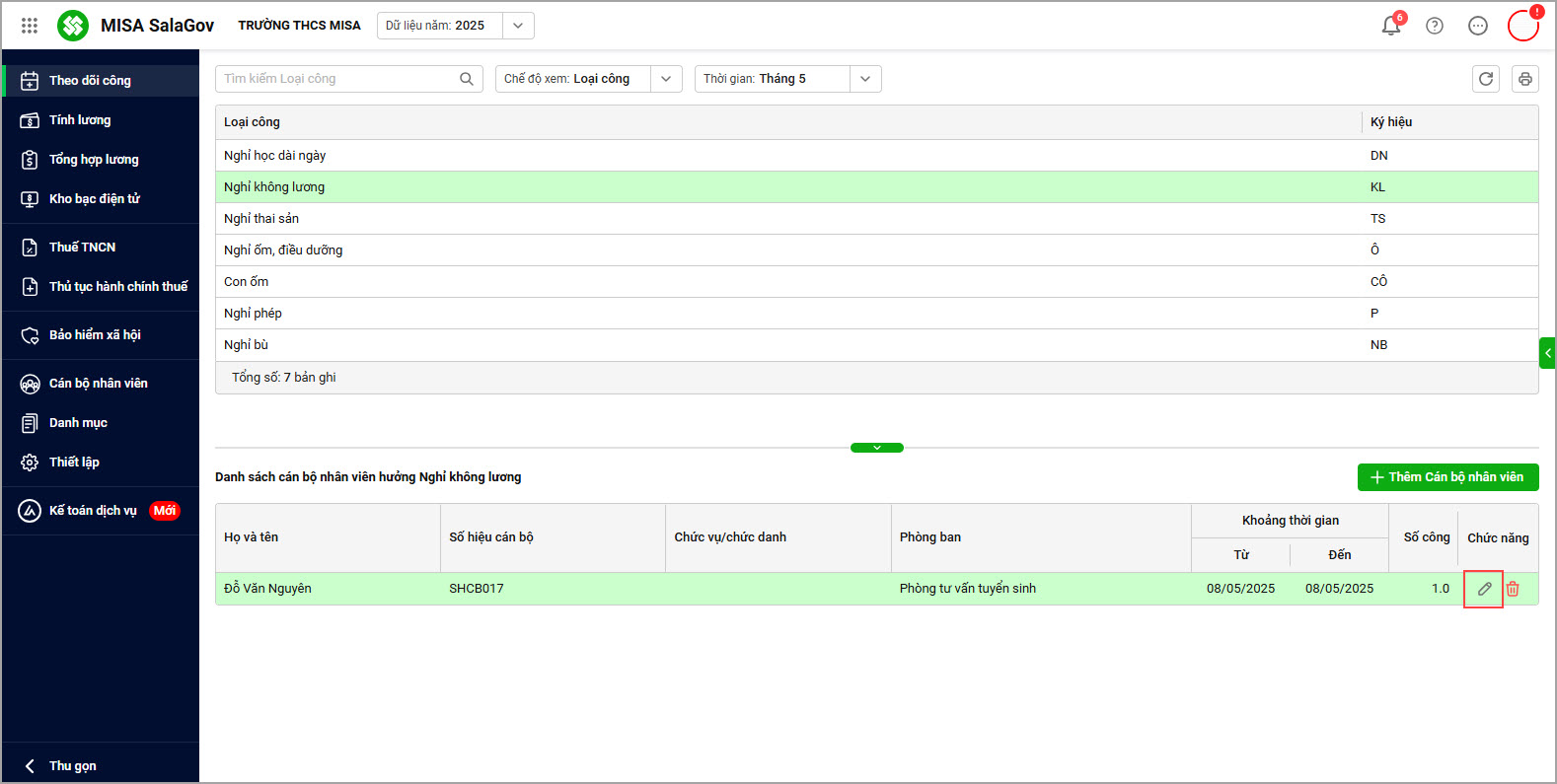
Task: Click the search magnifier icon
Action: [467, 79]
